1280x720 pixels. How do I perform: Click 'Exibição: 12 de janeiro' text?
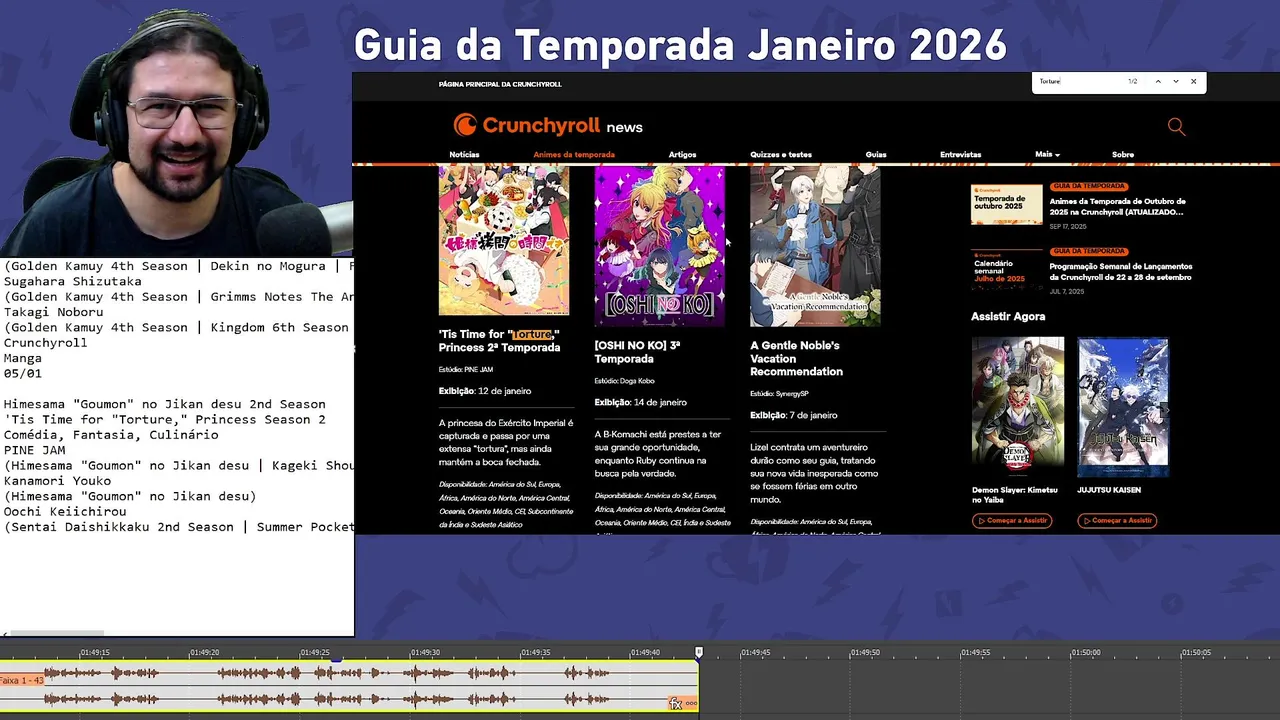485,391
